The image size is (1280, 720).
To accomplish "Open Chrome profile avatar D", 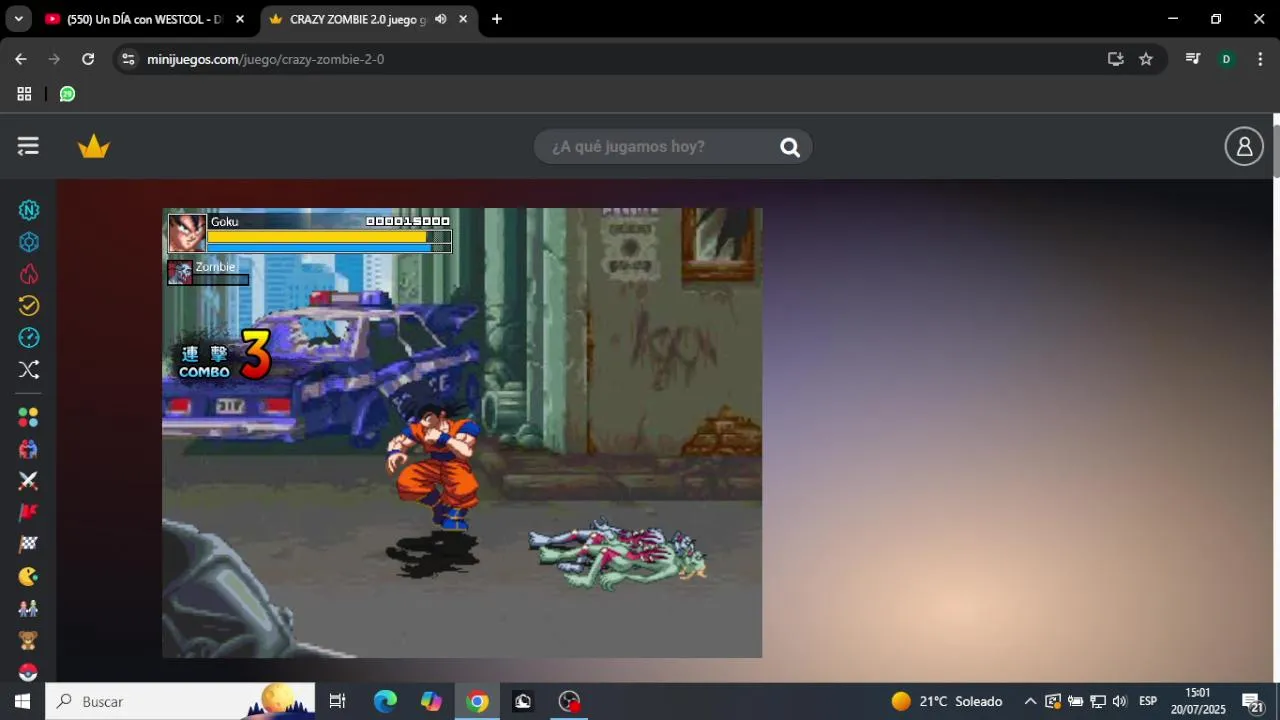I will [x=1226, y=59].
